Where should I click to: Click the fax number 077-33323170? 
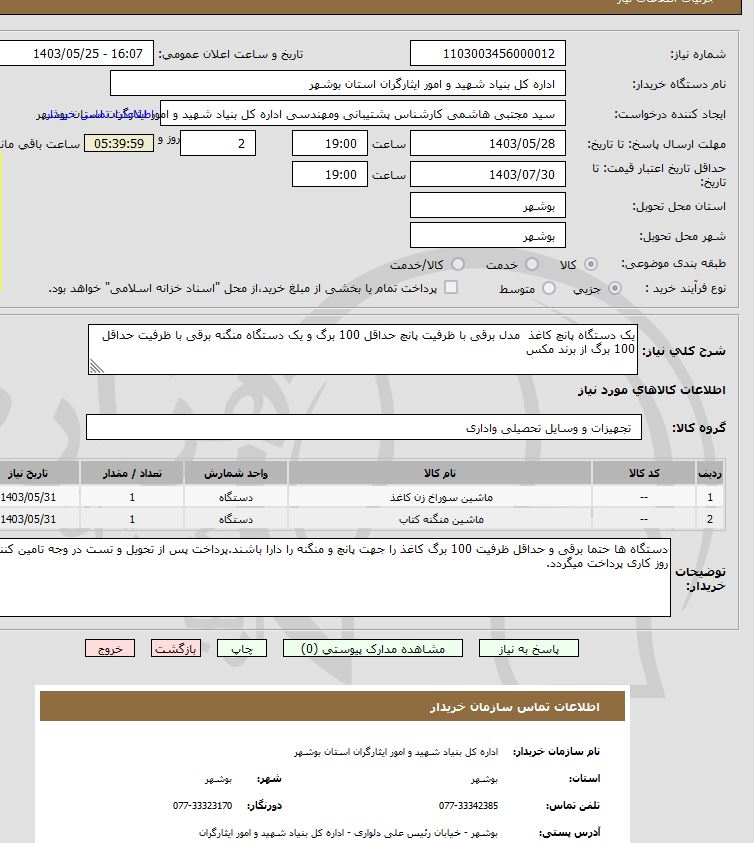[202, 805]
